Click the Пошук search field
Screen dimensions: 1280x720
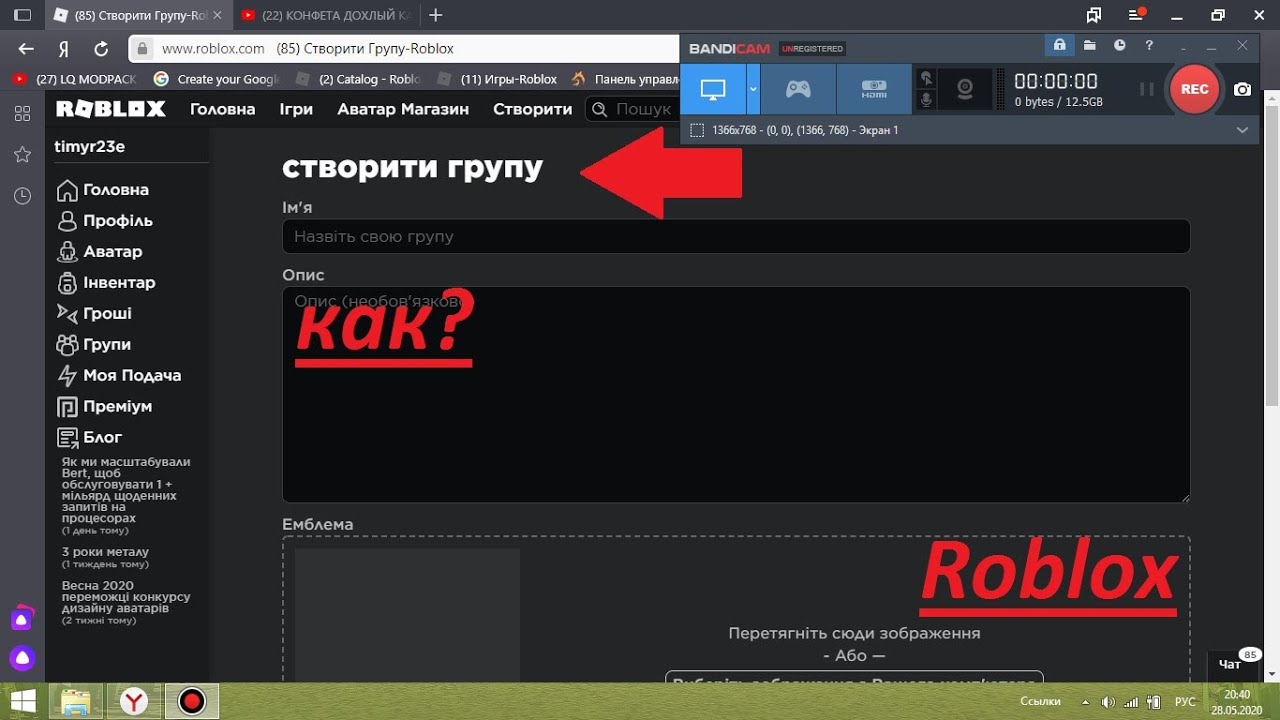pos(632,109)
